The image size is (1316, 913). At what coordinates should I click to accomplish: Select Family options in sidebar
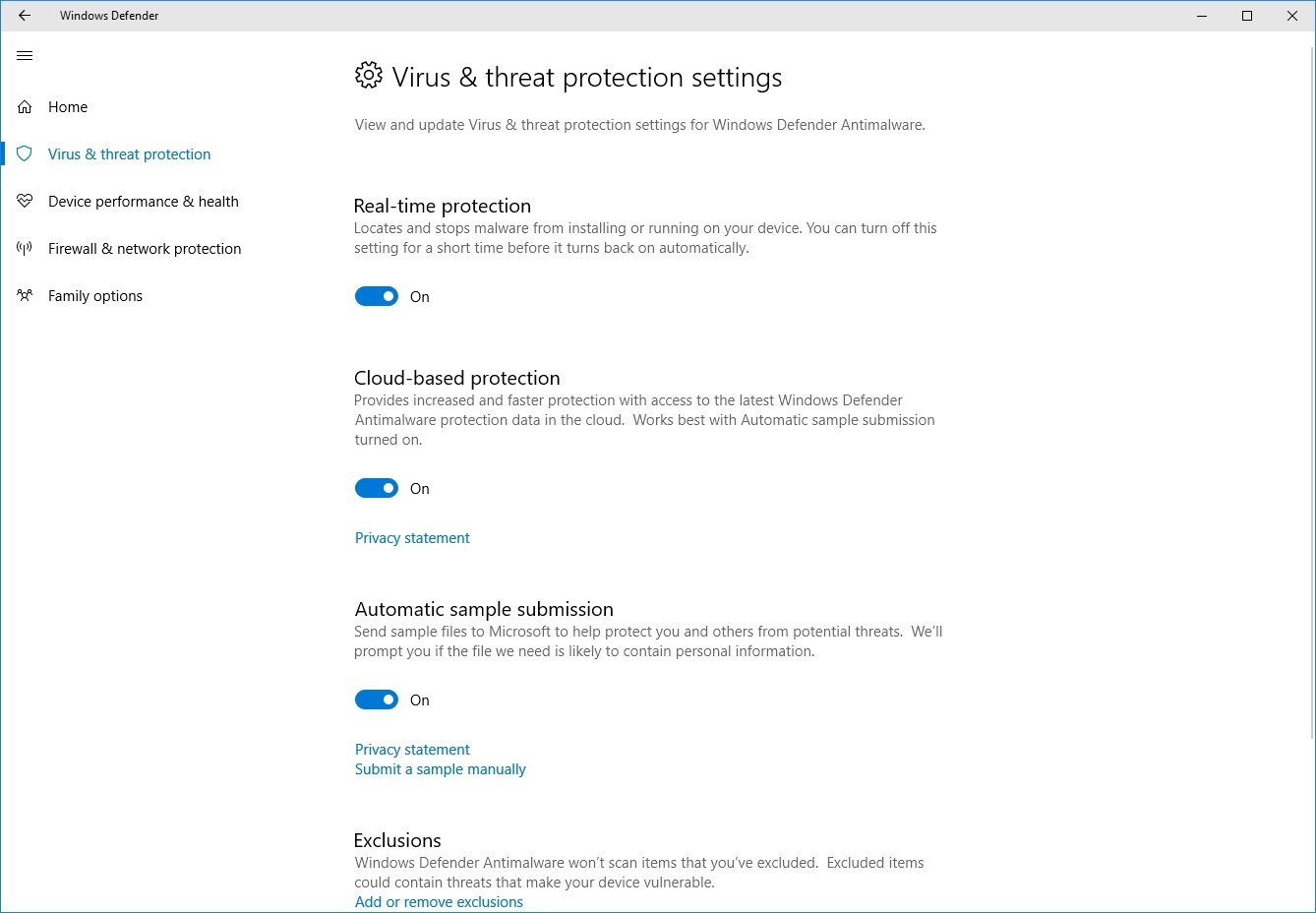click(95, 296)
